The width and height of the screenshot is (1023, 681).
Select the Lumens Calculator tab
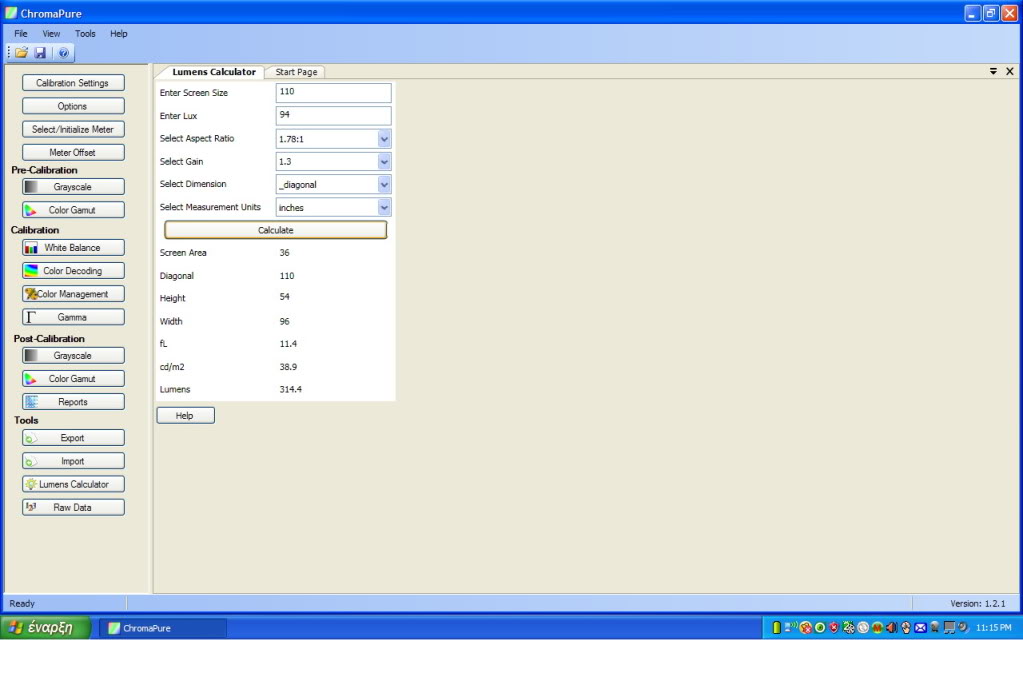coord(214,72)
